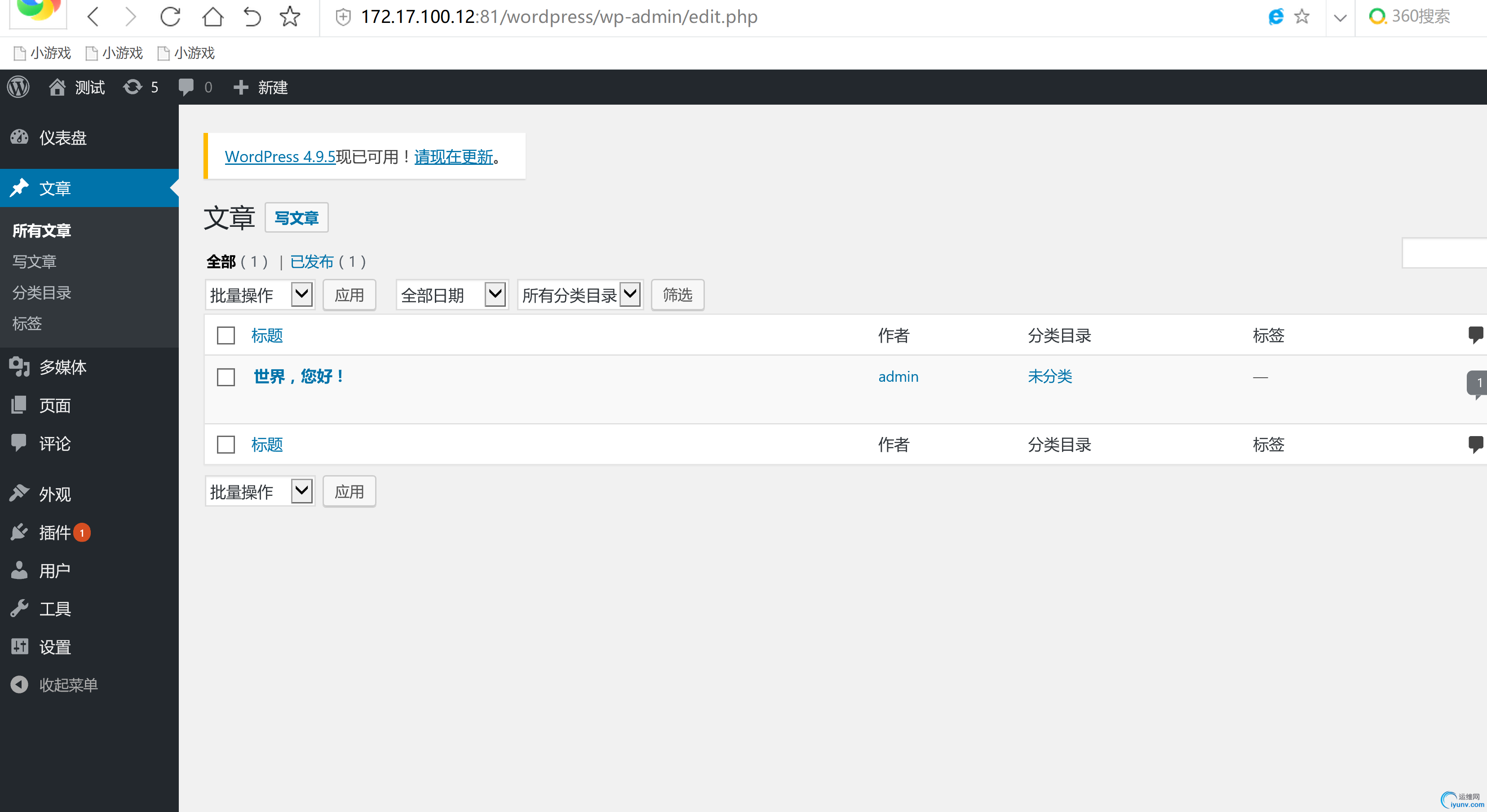Open the 所有分类目录 category dropdown

580,295
